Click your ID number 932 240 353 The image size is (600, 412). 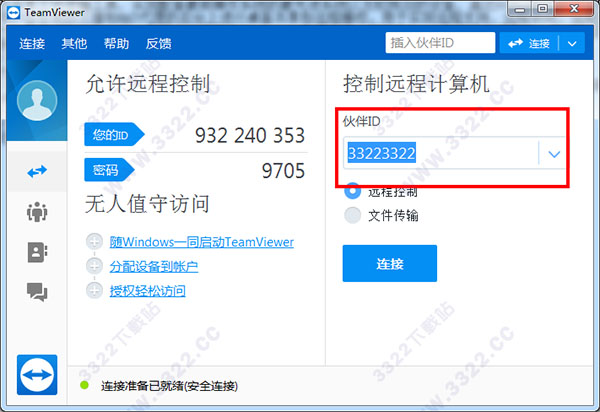[250, 135]
